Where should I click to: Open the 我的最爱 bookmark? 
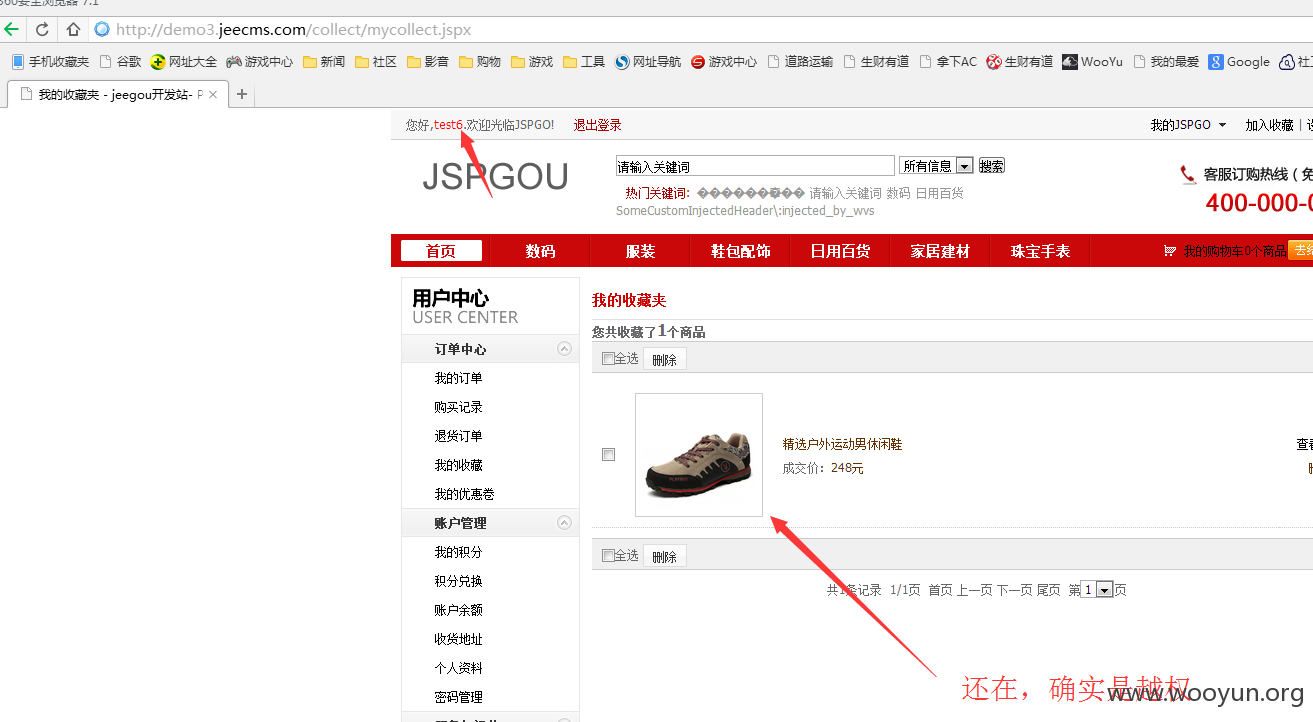tap(1165, 62)
